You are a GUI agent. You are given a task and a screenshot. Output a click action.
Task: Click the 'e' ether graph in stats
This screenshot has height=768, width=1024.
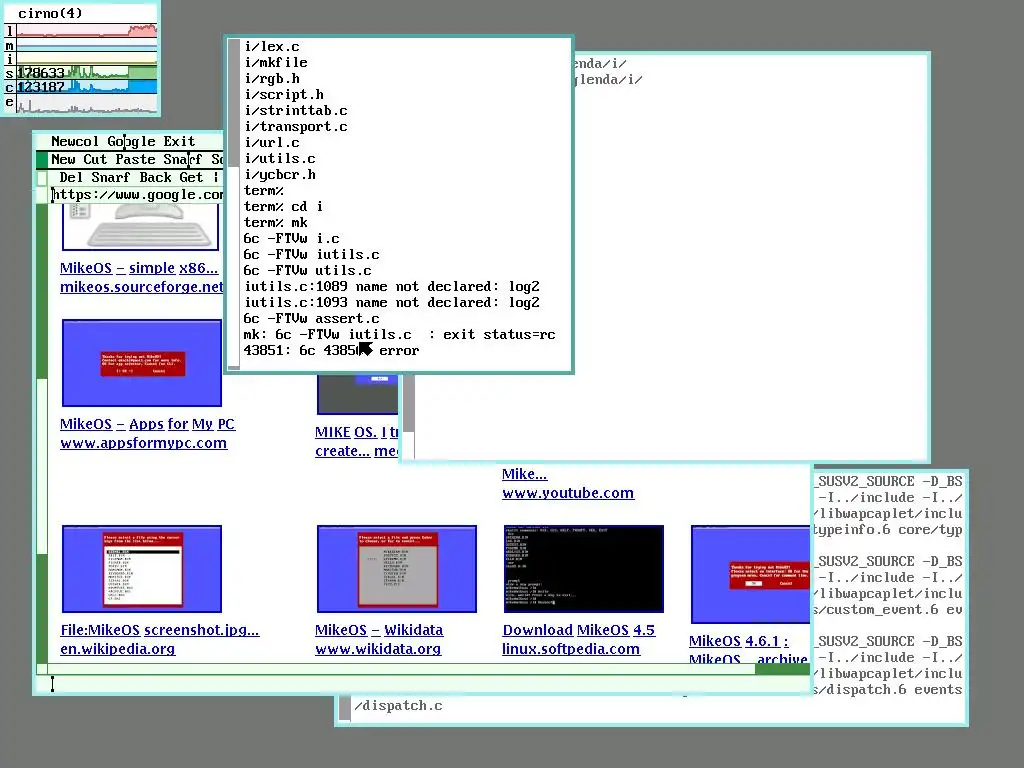(x=86, y=103)
